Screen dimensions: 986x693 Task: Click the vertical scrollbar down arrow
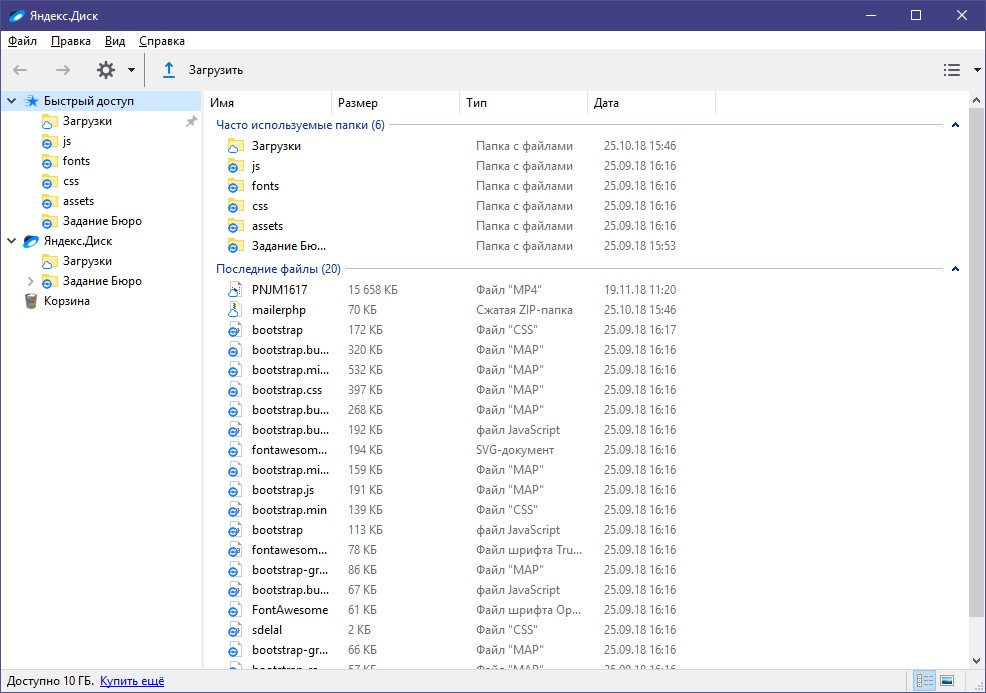point(977,660)
